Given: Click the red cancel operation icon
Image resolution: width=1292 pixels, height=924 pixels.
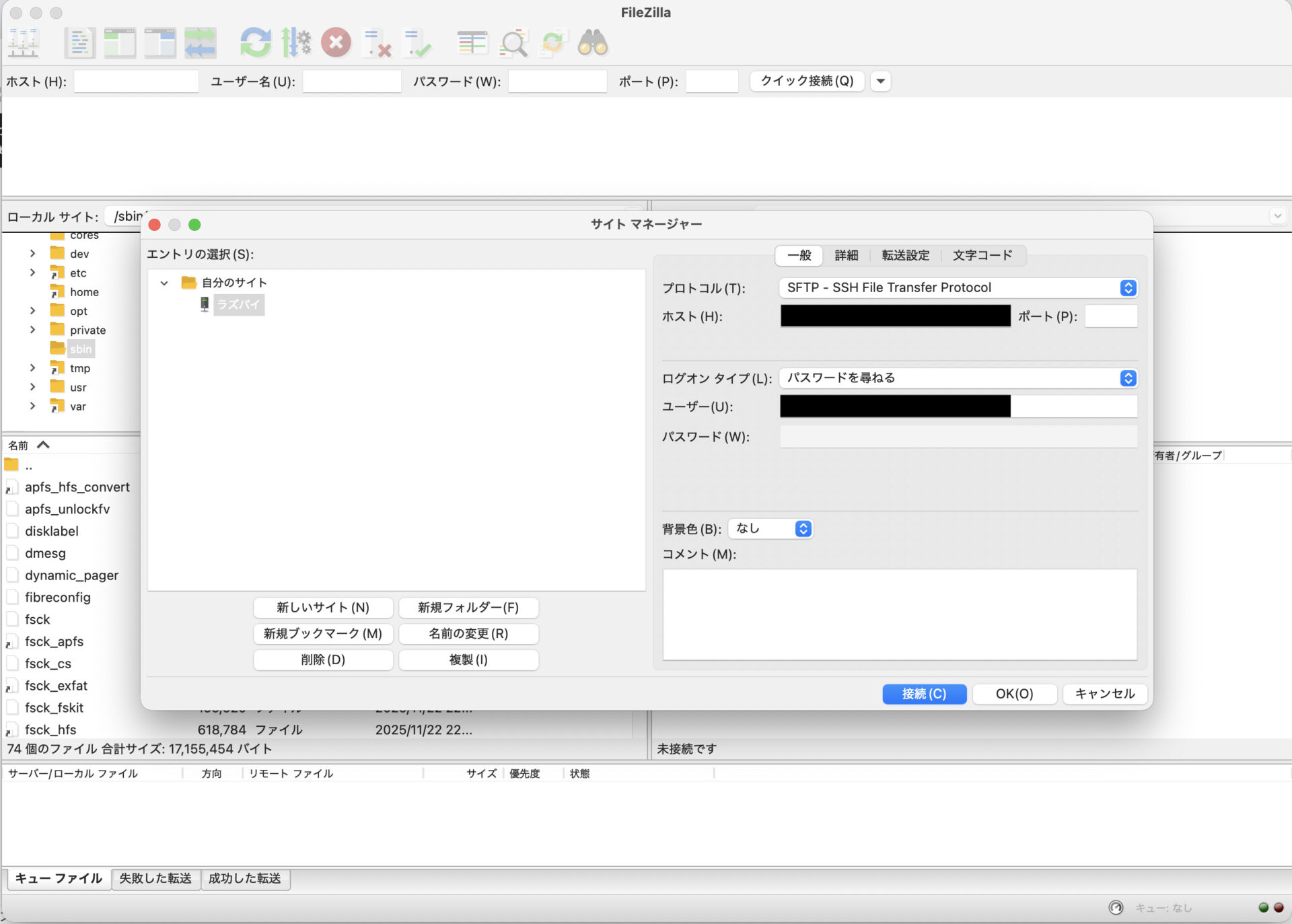Looking at the screenshot, I should [336, 43].
